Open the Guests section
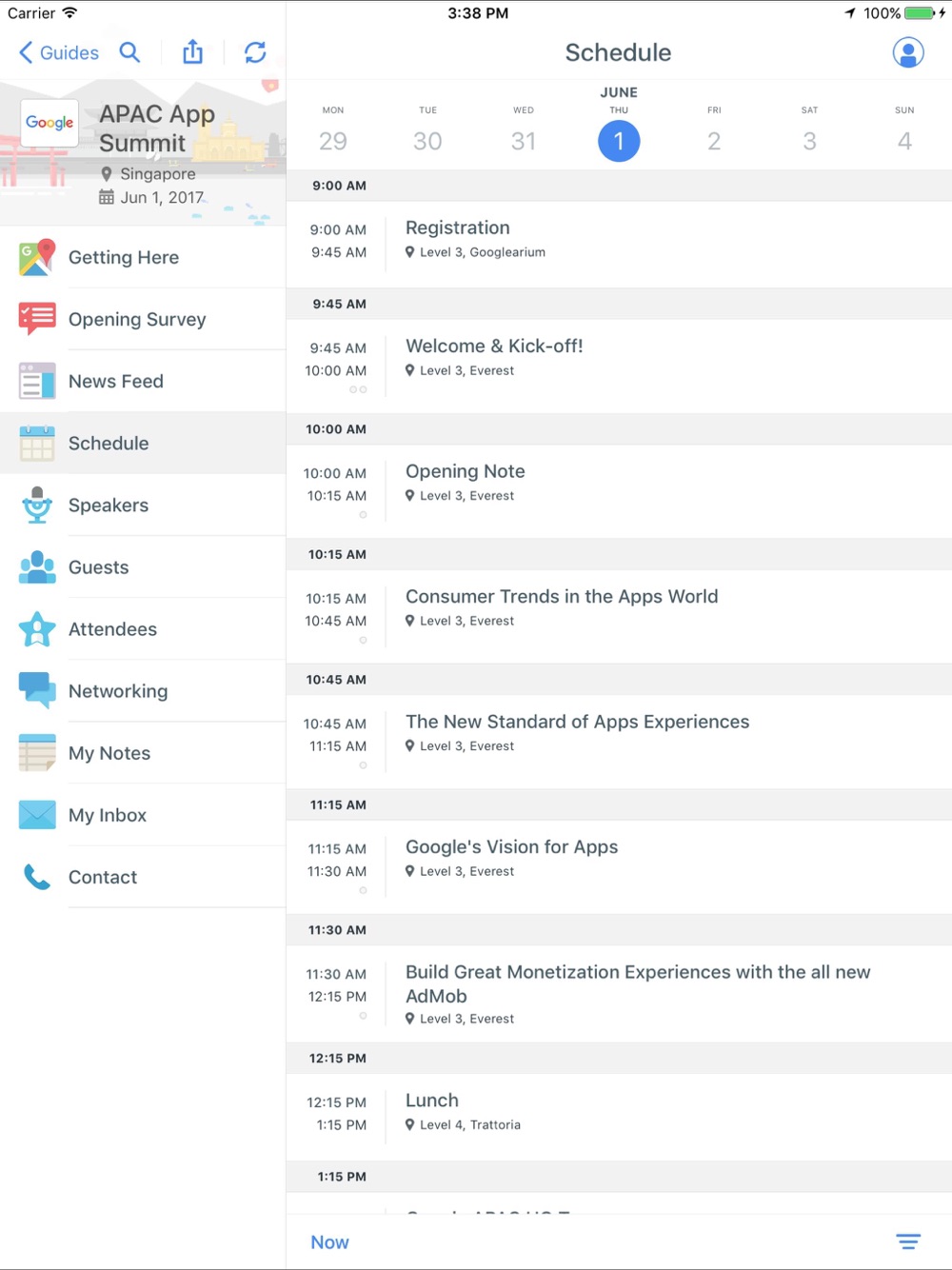Screen dimensions: 952x1270 tap(143, 566)
